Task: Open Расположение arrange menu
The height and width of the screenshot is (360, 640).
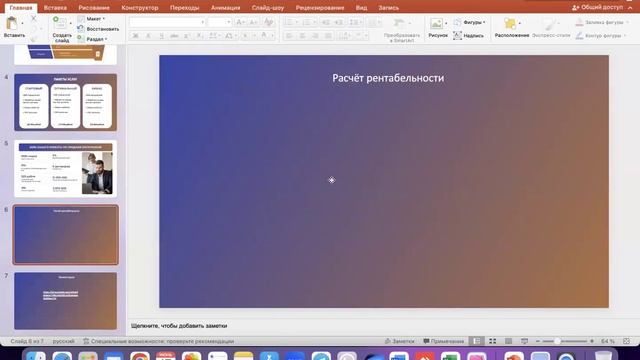Action: point(511,28)
